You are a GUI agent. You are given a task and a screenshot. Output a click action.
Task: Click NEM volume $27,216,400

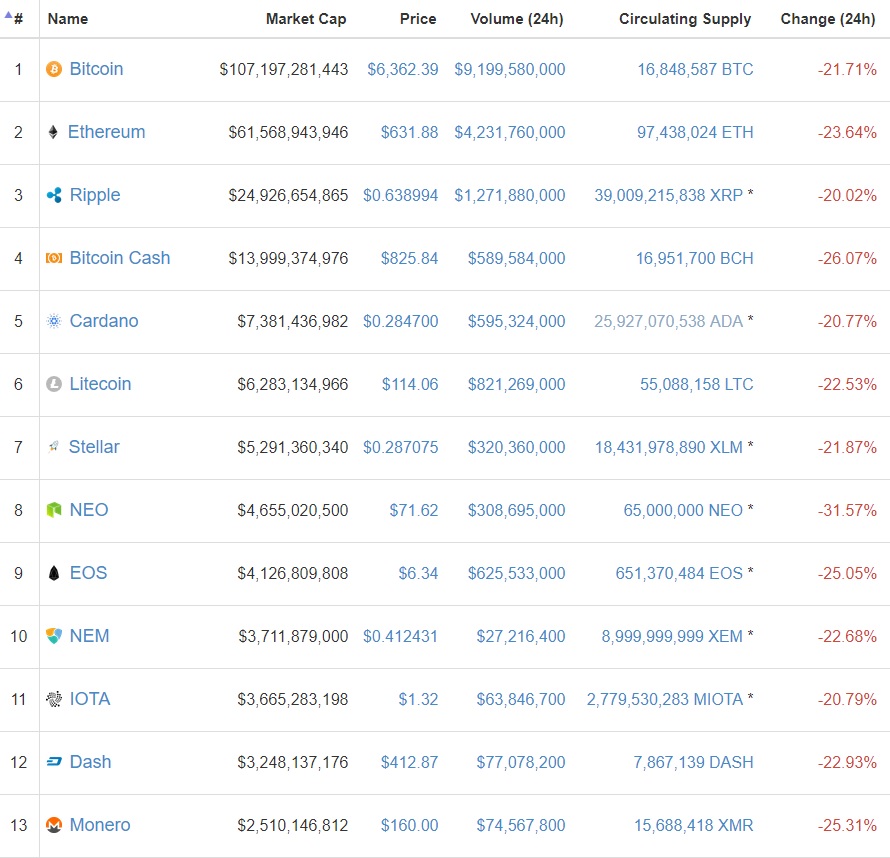pyautogui.click(x=521, y=637)
